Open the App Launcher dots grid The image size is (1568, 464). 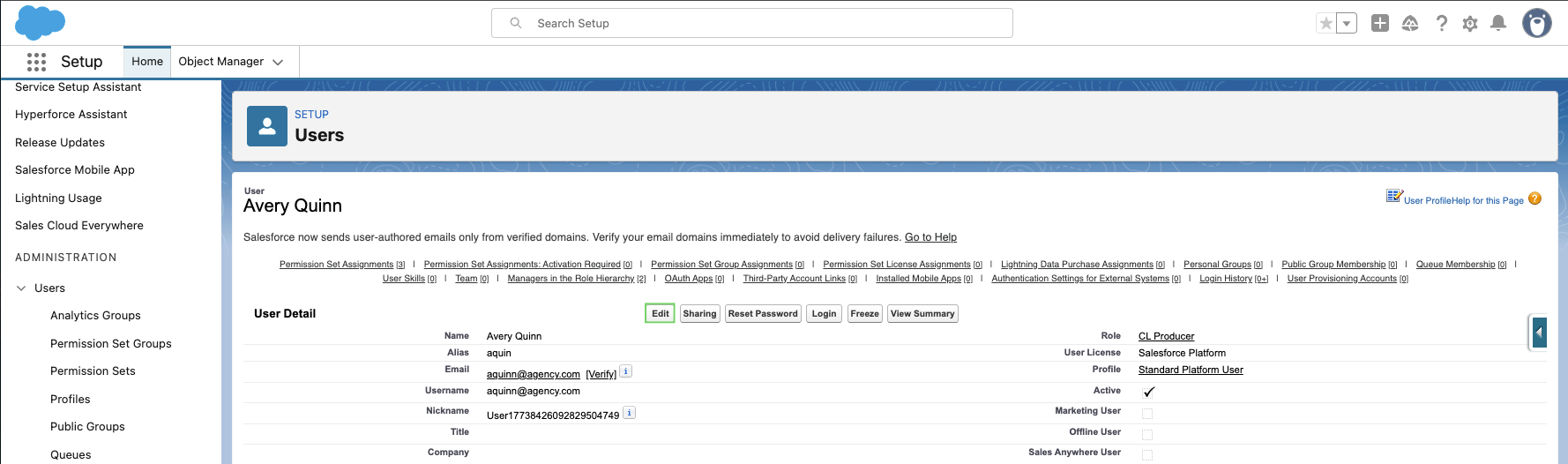point(36,62)
